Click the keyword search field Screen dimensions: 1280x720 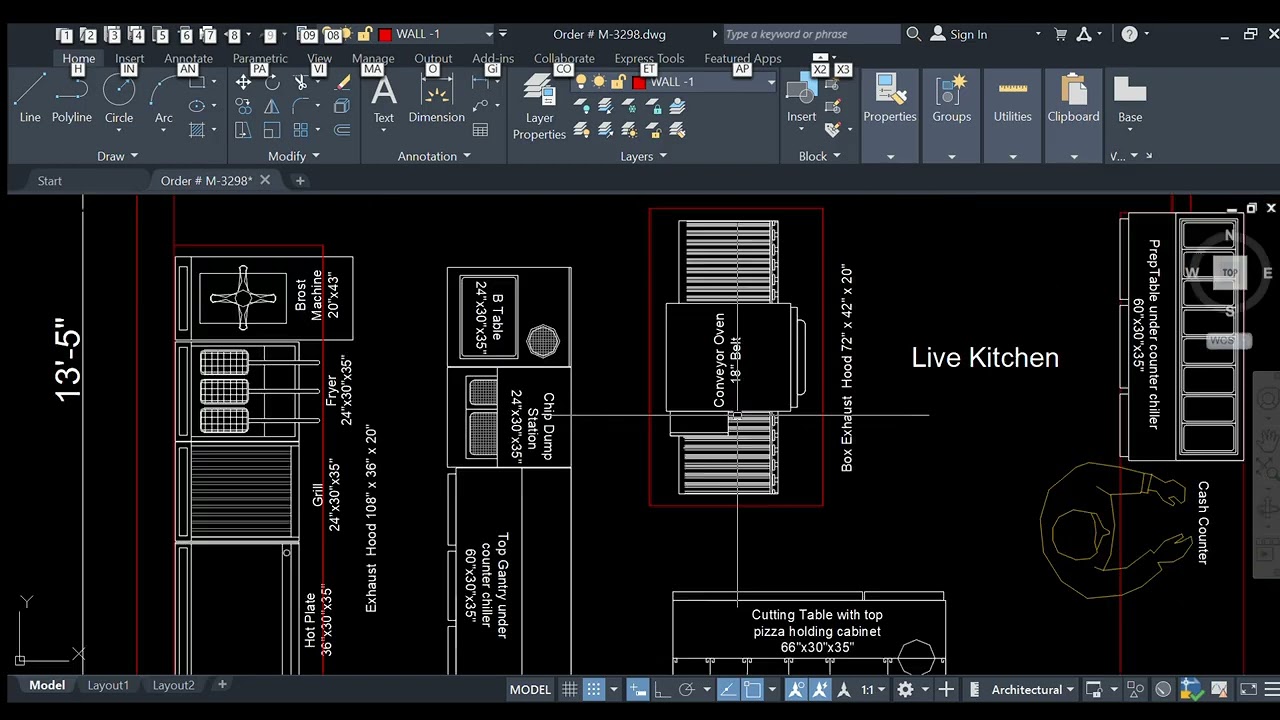(x=811, y=34)
